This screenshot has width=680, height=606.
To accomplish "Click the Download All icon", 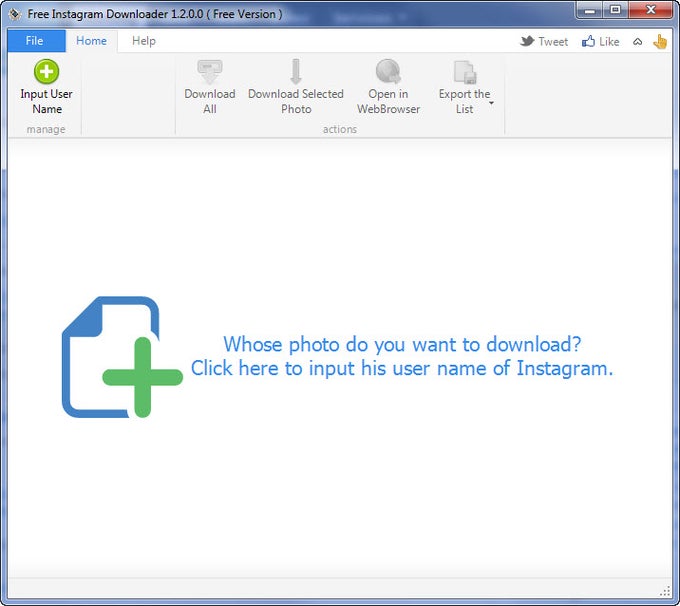I will [210, 72].
